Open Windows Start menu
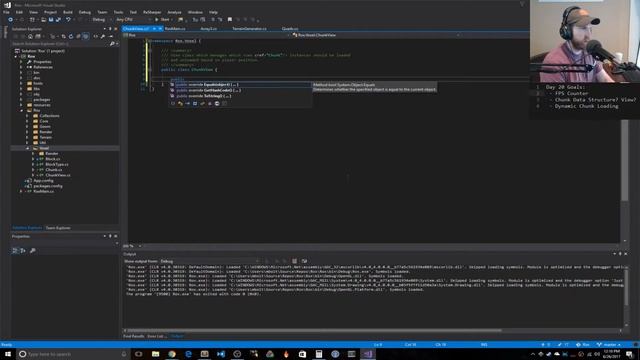This screenshot has height=360, width=640. 7,354
